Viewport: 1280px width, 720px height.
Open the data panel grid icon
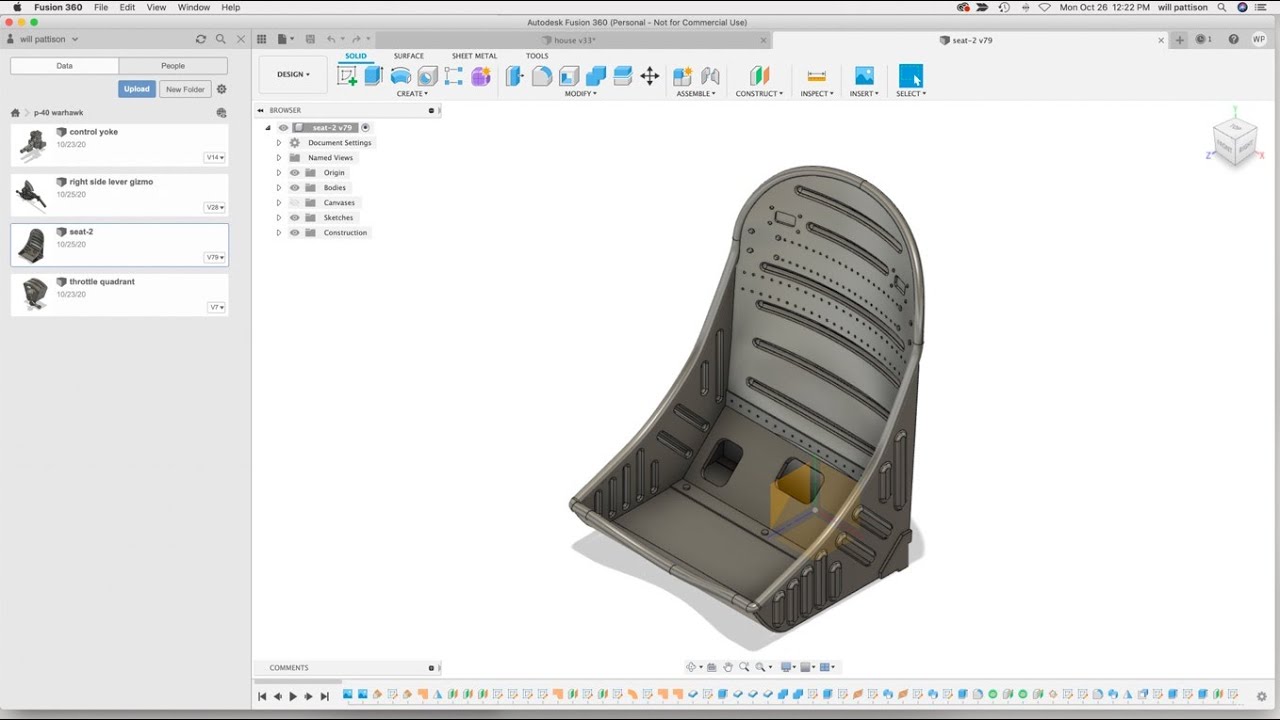click(262, 39)
